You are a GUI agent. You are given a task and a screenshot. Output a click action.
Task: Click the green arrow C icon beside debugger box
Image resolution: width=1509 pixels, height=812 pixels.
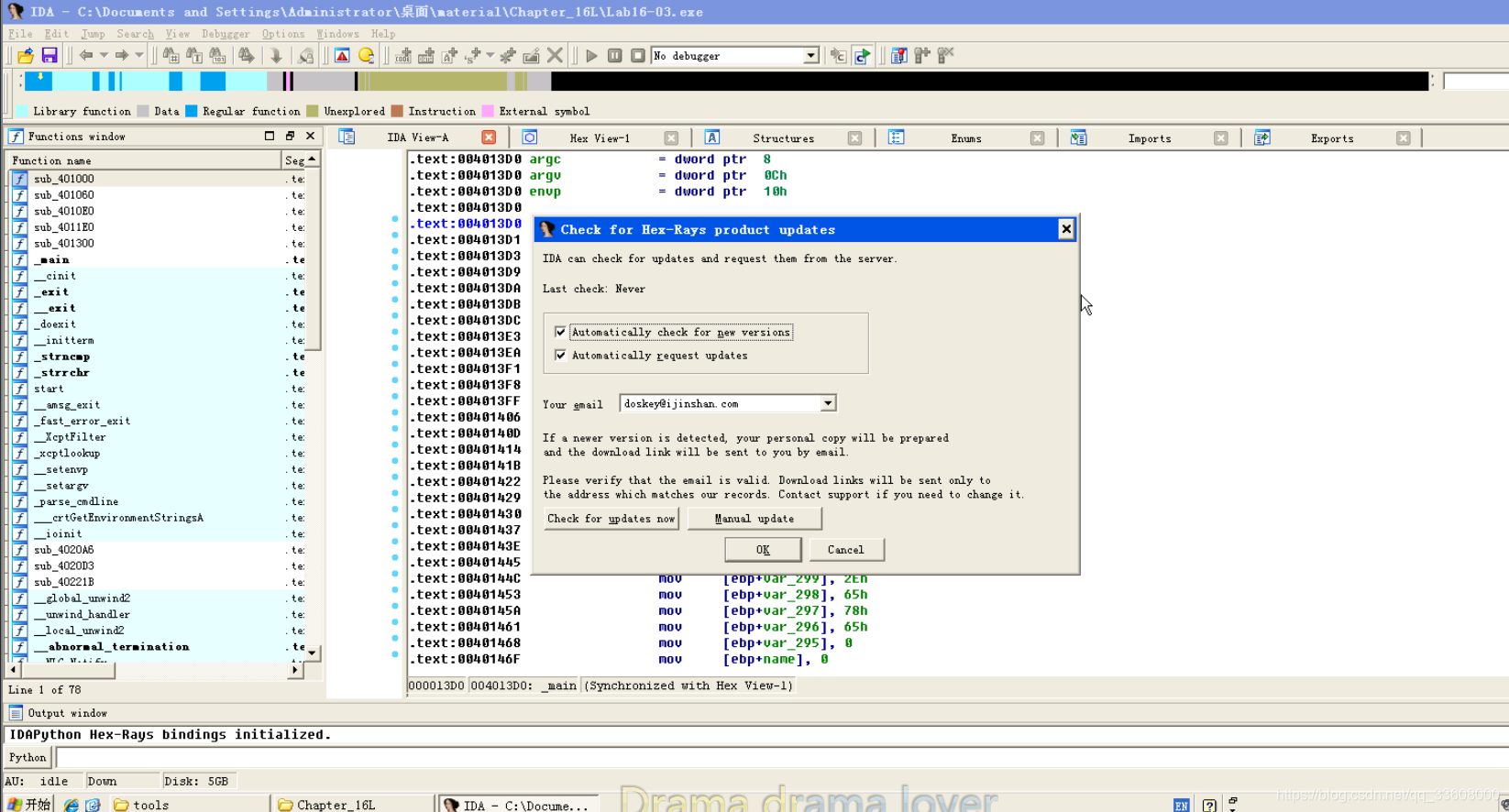[862, 56]
